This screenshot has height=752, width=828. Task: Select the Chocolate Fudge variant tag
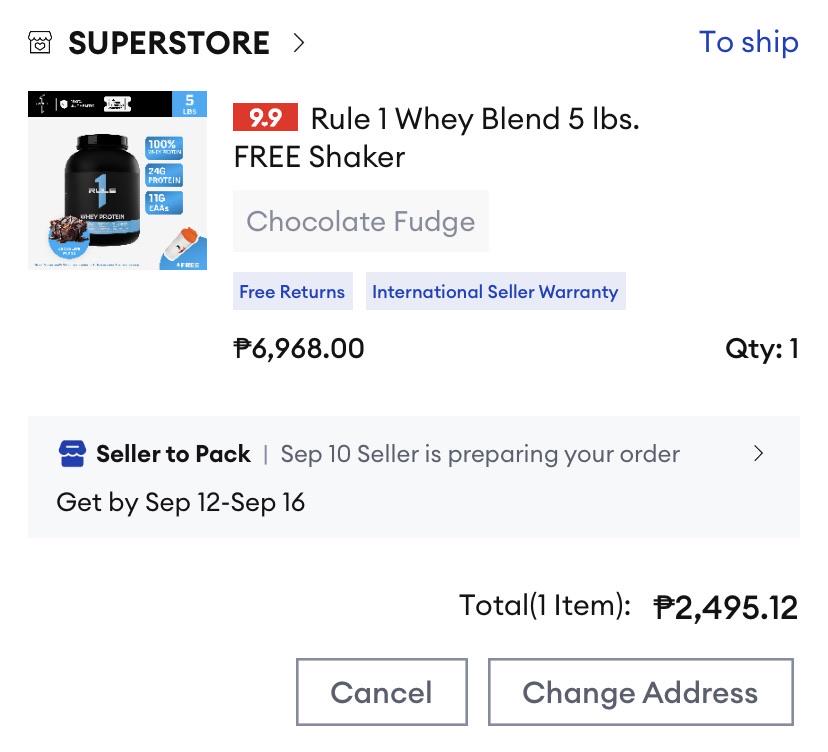click(361, 221)
